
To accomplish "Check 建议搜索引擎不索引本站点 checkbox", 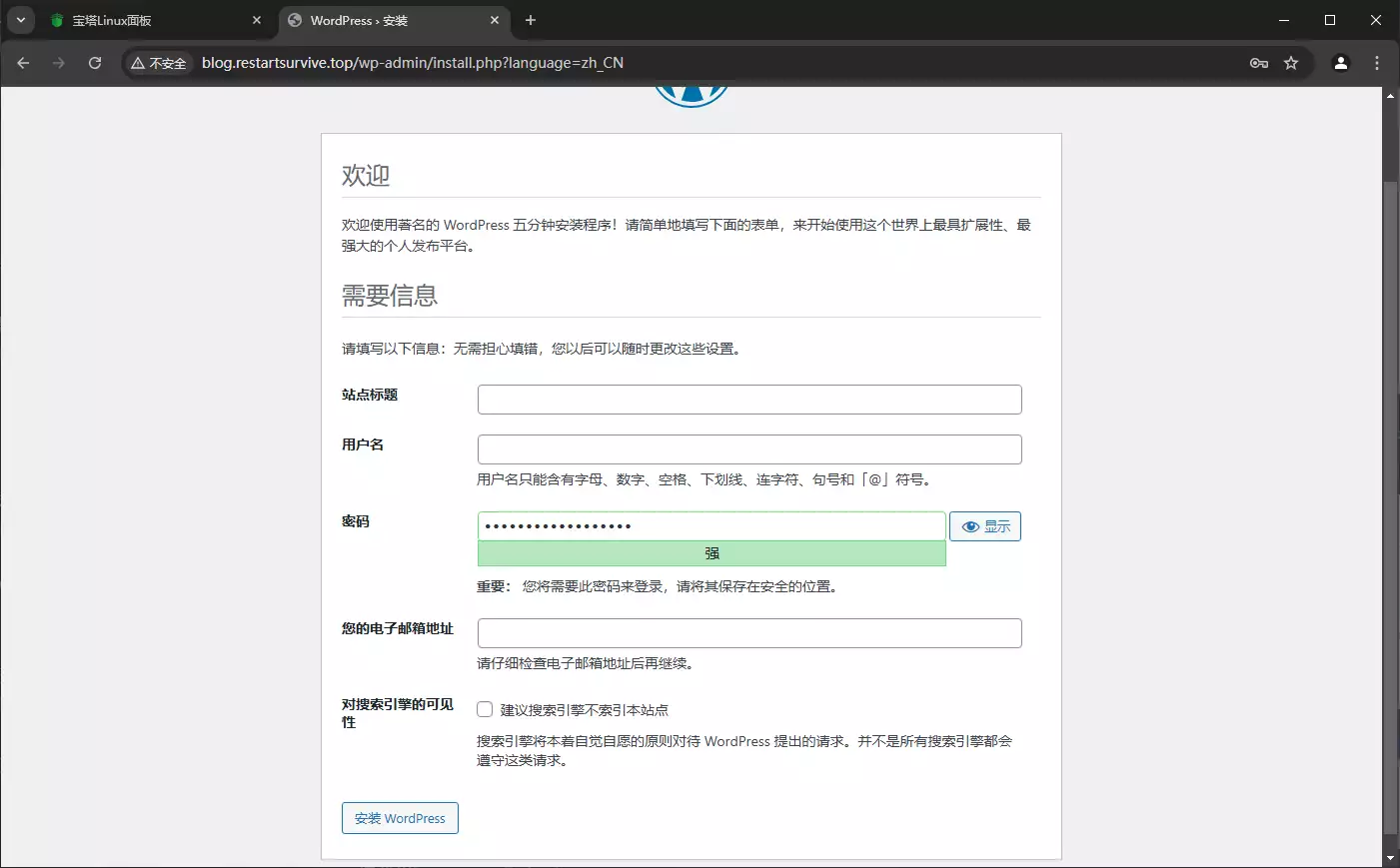I will click(x=485, y=709).
